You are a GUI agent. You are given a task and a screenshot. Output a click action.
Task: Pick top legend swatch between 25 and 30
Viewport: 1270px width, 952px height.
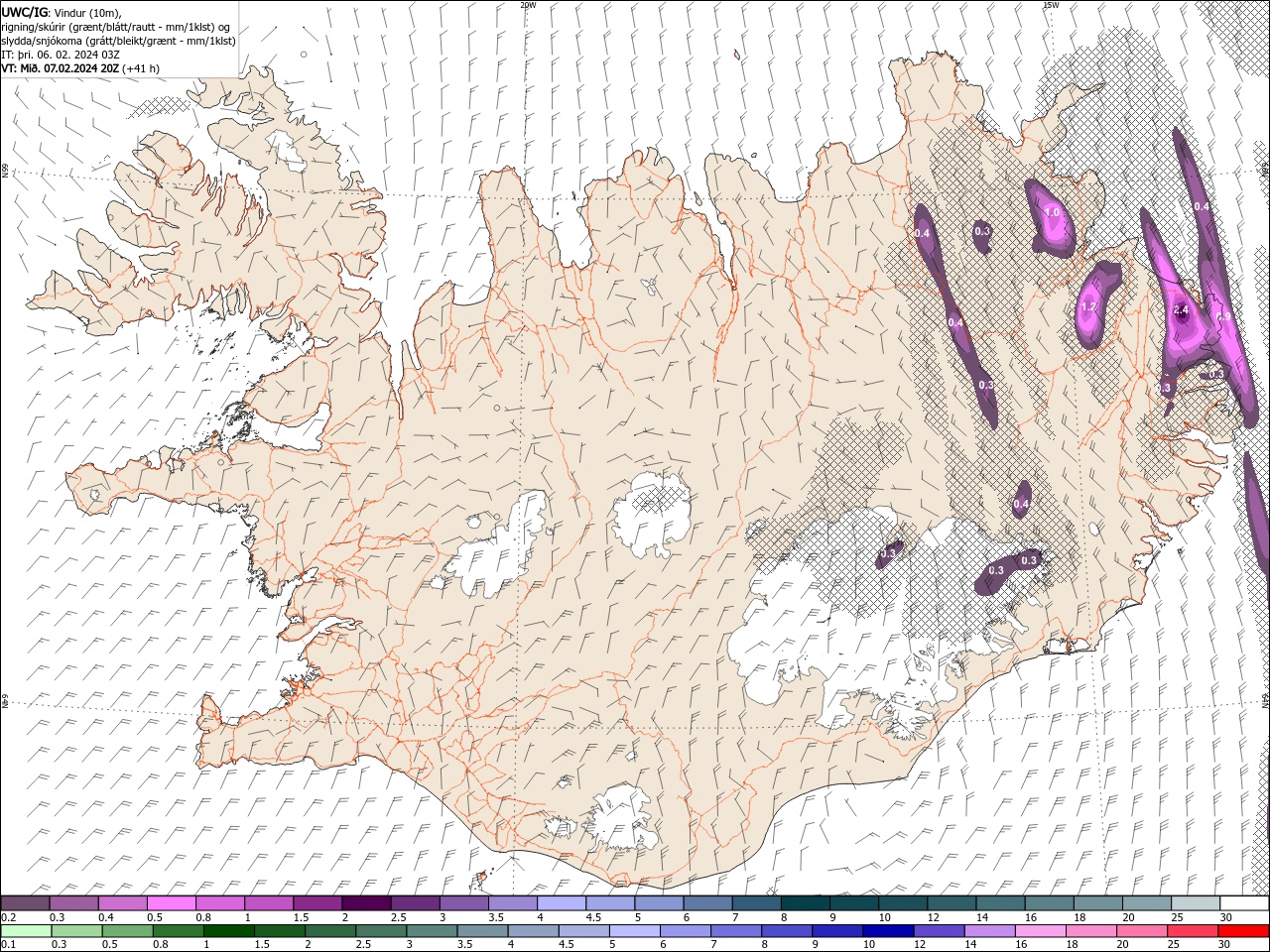point(1197,903)
